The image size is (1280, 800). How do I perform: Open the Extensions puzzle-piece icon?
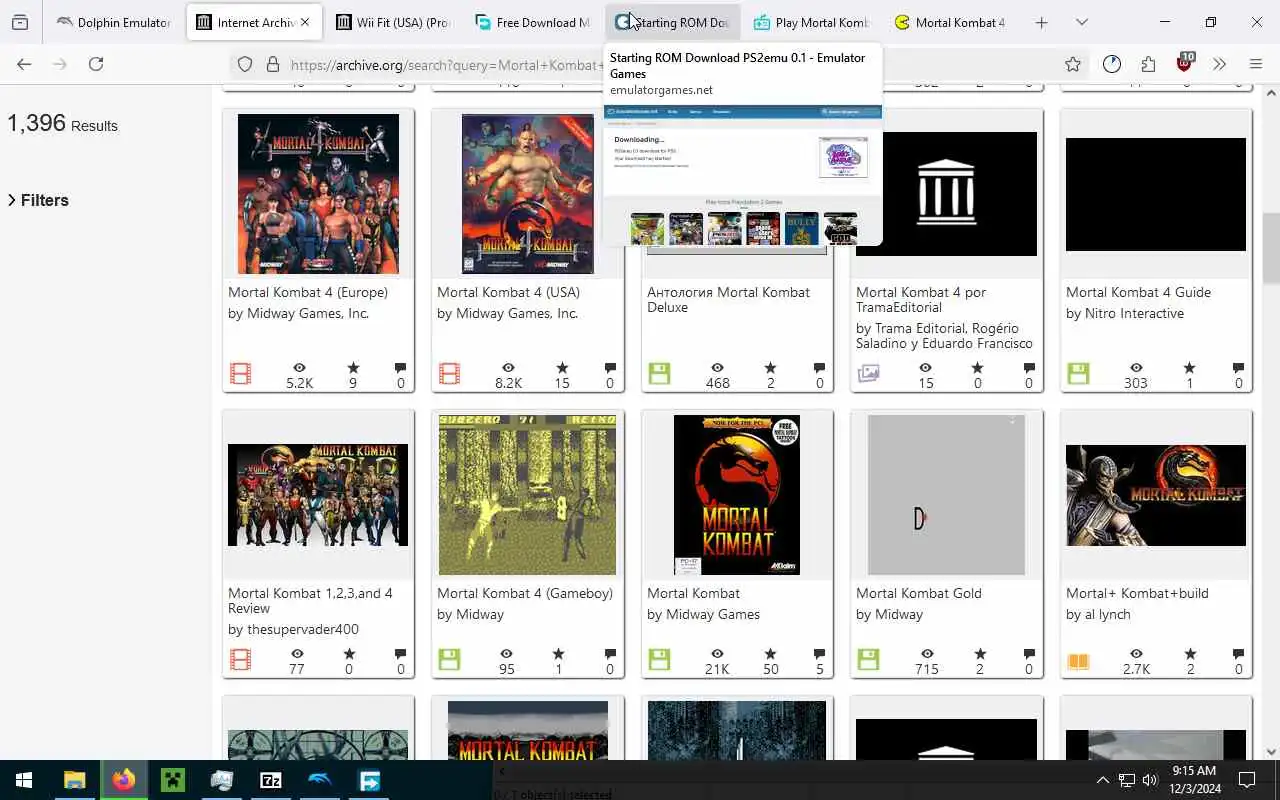point(1148,64)
